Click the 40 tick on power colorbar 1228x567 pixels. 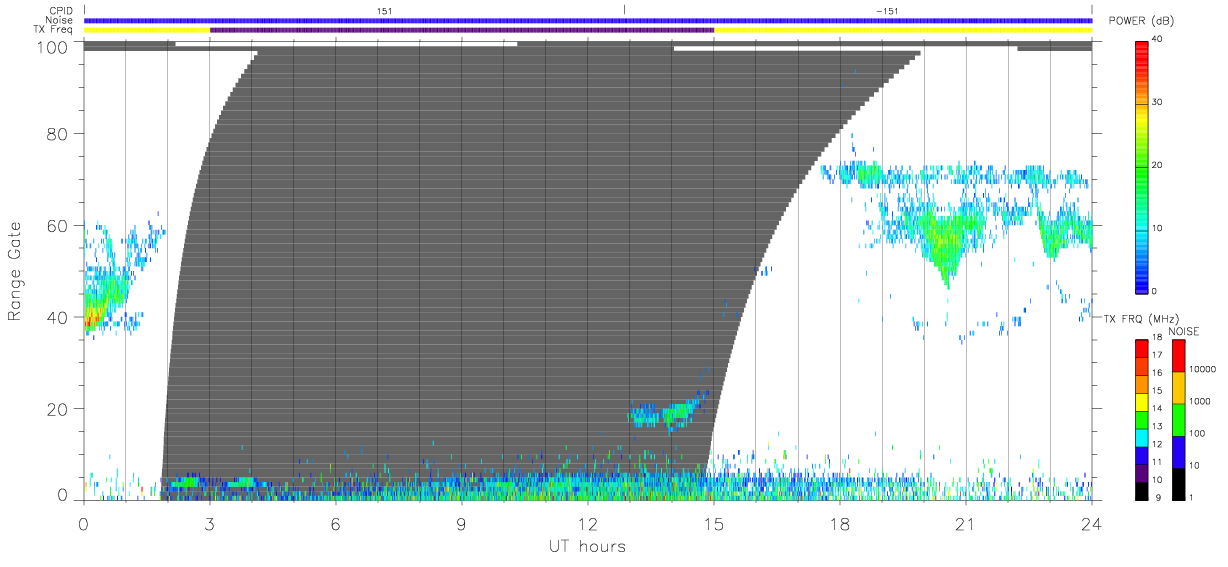[x=1157, y=39]
